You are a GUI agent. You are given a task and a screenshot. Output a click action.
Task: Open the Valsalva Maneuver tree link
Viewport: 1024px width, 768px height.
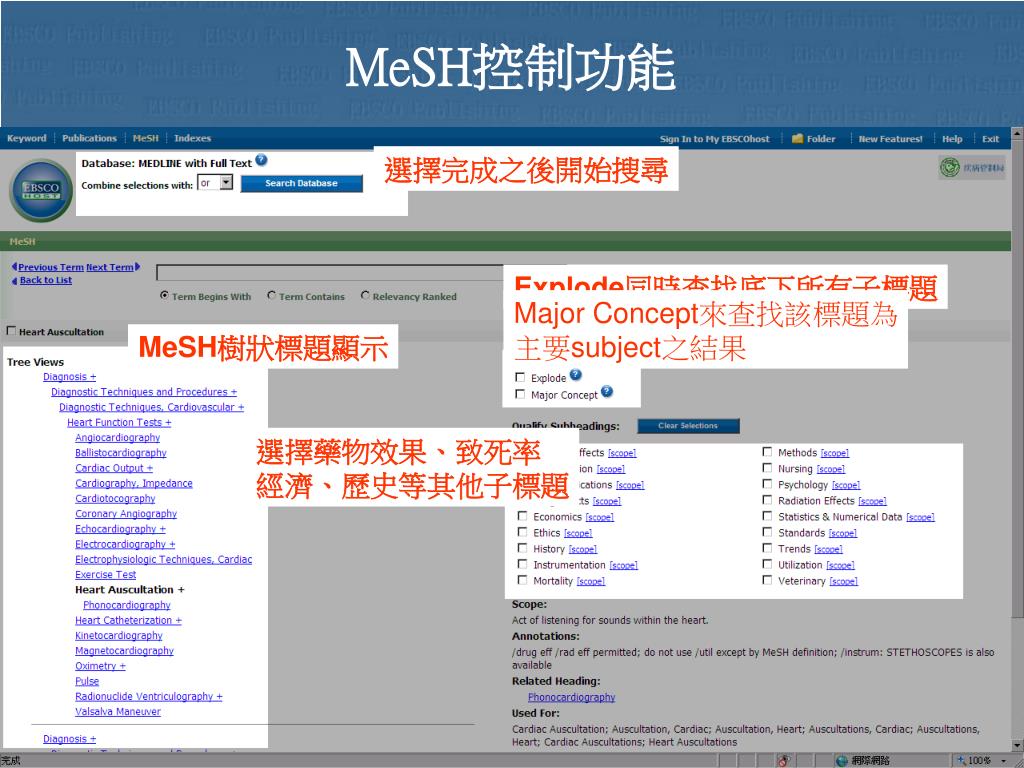pyautogui.click(x=118, y=712)
